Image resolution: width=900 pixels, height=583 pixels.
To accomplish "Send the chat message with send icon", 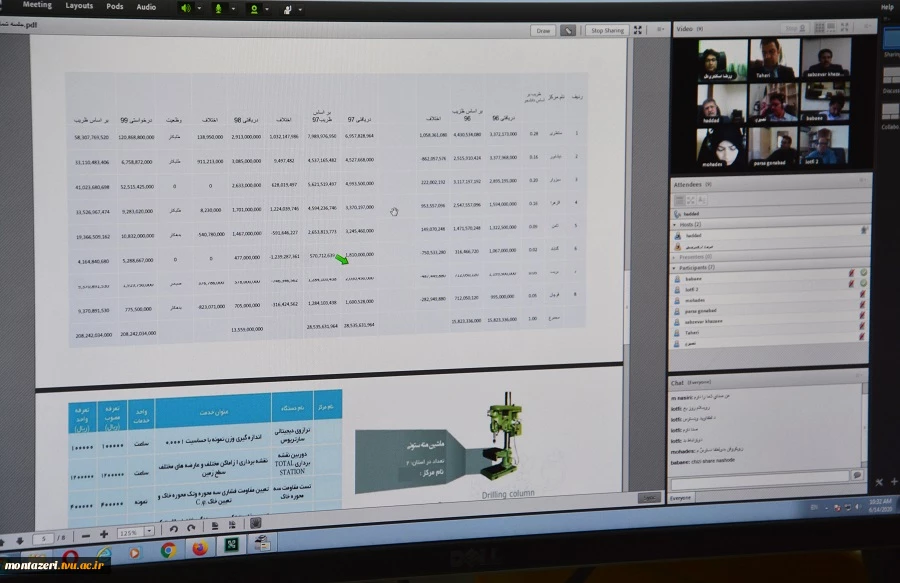I will 857,475.
